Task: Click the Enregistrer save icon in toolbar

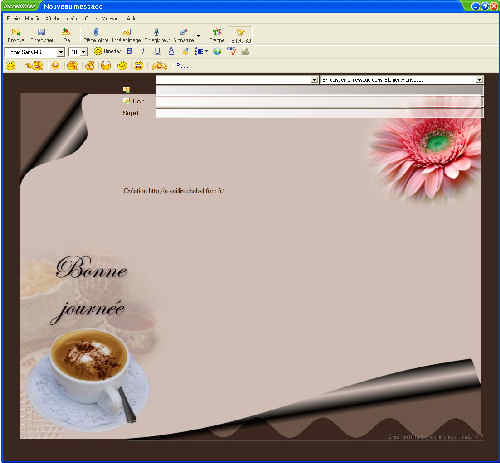Action: [x=42, y=35]
